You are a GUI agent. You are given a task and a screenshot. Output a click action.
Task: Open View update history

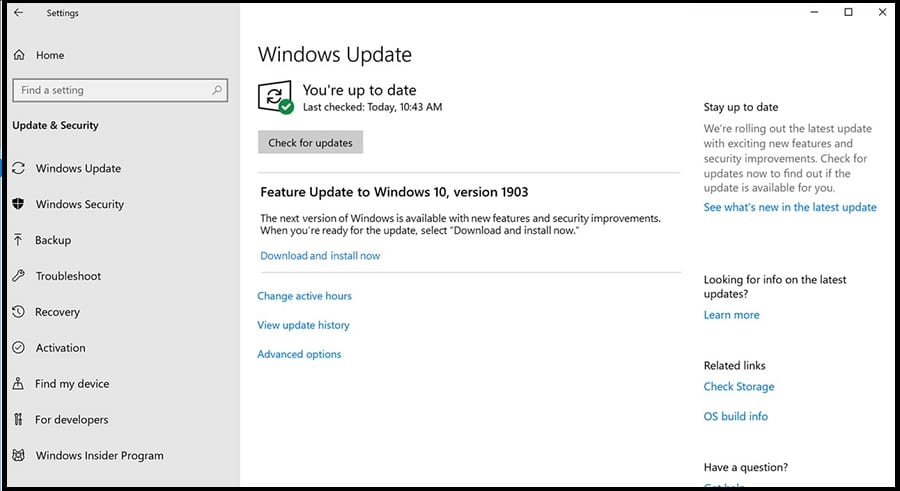(303, 325)
